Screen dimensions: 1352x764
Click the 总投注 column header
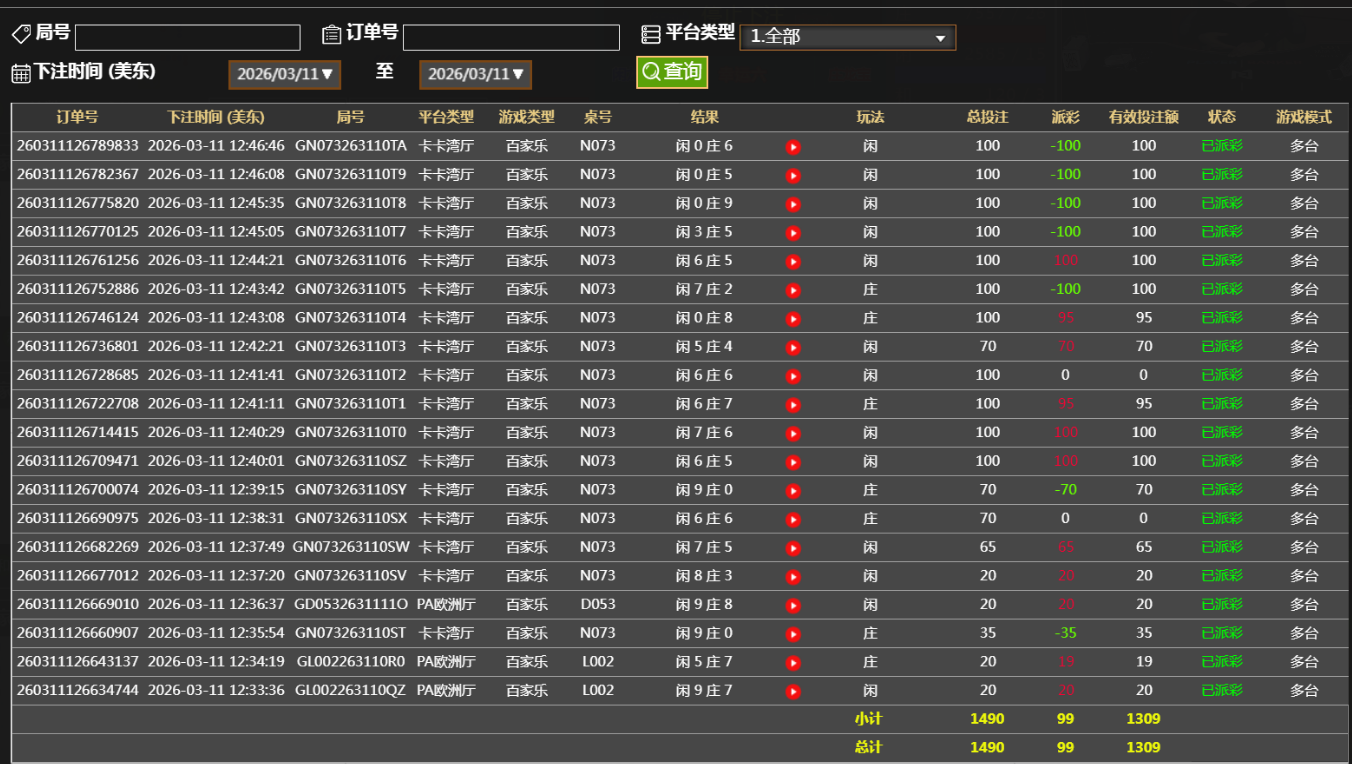[x=987, y=117]
